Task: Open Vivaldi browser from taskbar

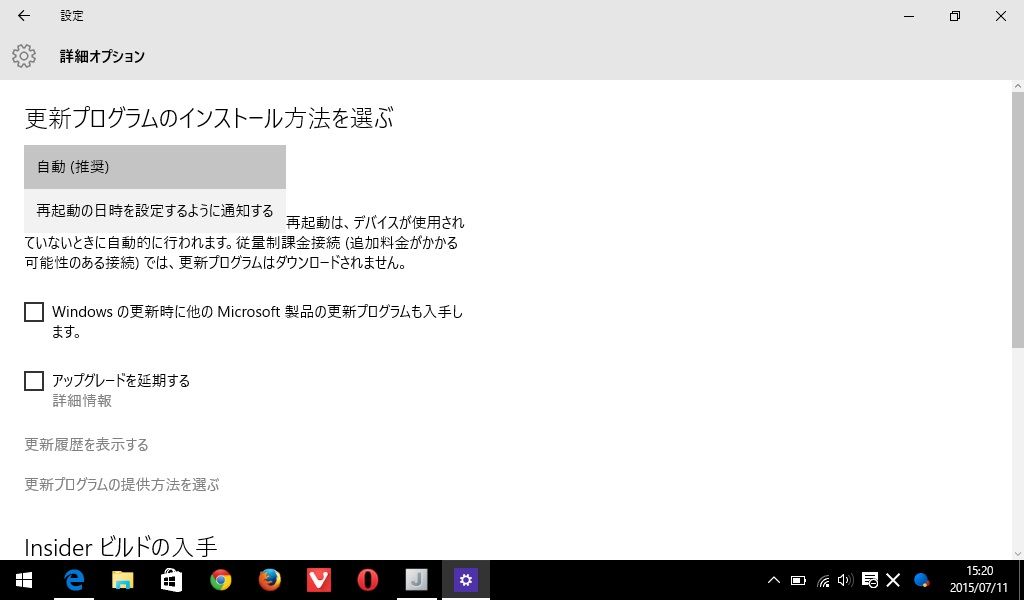Action: pos(319,580)
